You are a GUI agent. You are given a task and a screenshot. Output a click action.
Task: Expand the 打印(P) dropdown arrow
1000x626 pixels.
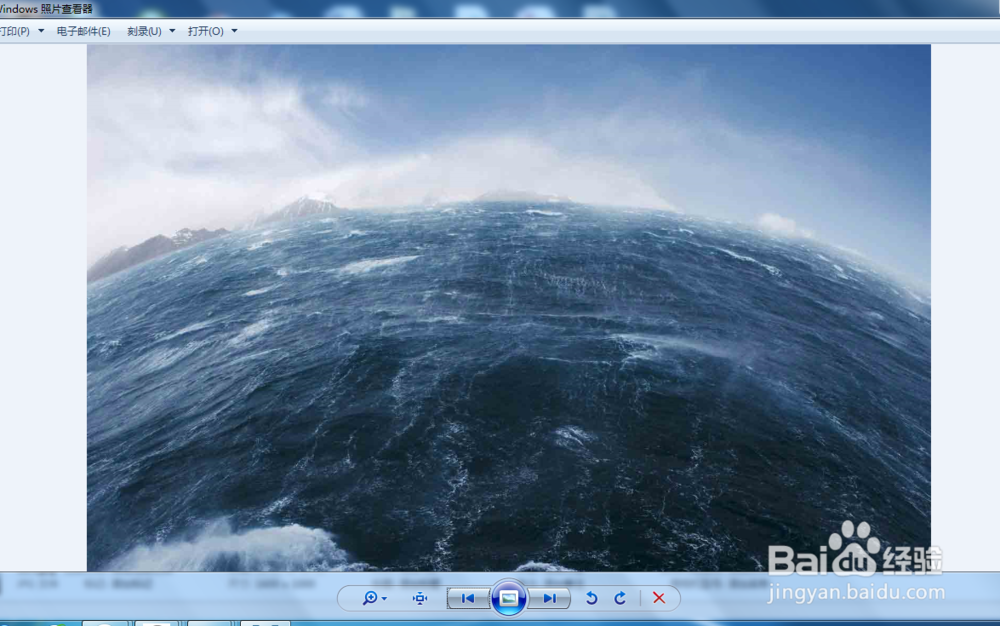click(x=41, y=31)
